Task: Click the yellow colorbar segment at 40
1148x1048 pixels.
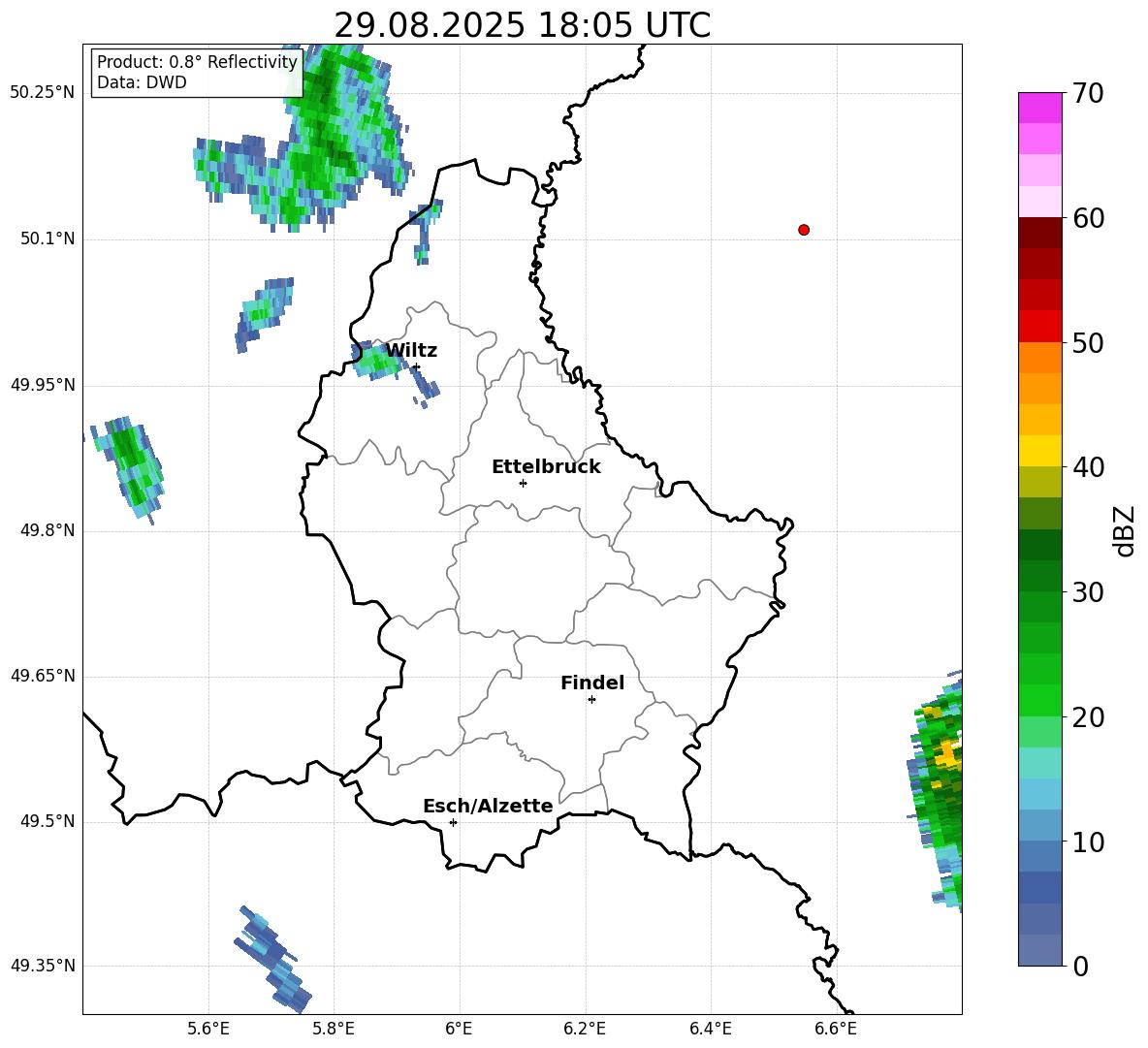Action: (1040, 451)
